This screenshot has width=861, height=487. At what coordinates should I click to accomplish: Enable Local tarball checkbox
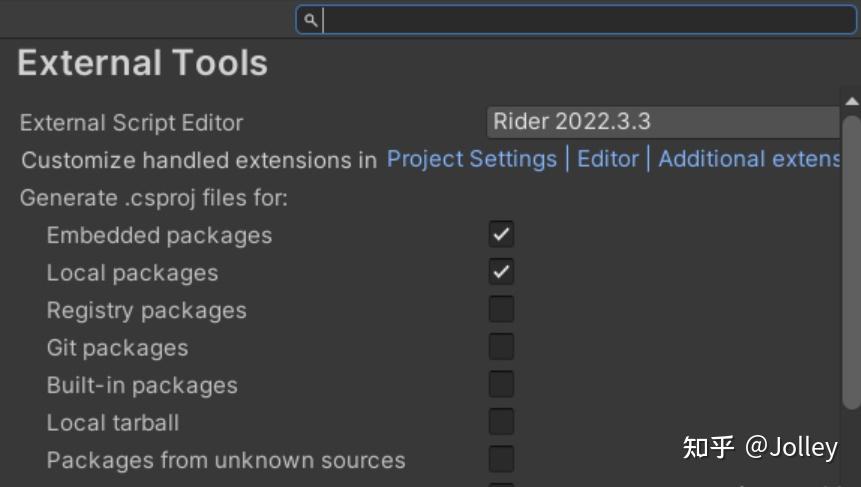pyautogui.click(x=501, y=421)
